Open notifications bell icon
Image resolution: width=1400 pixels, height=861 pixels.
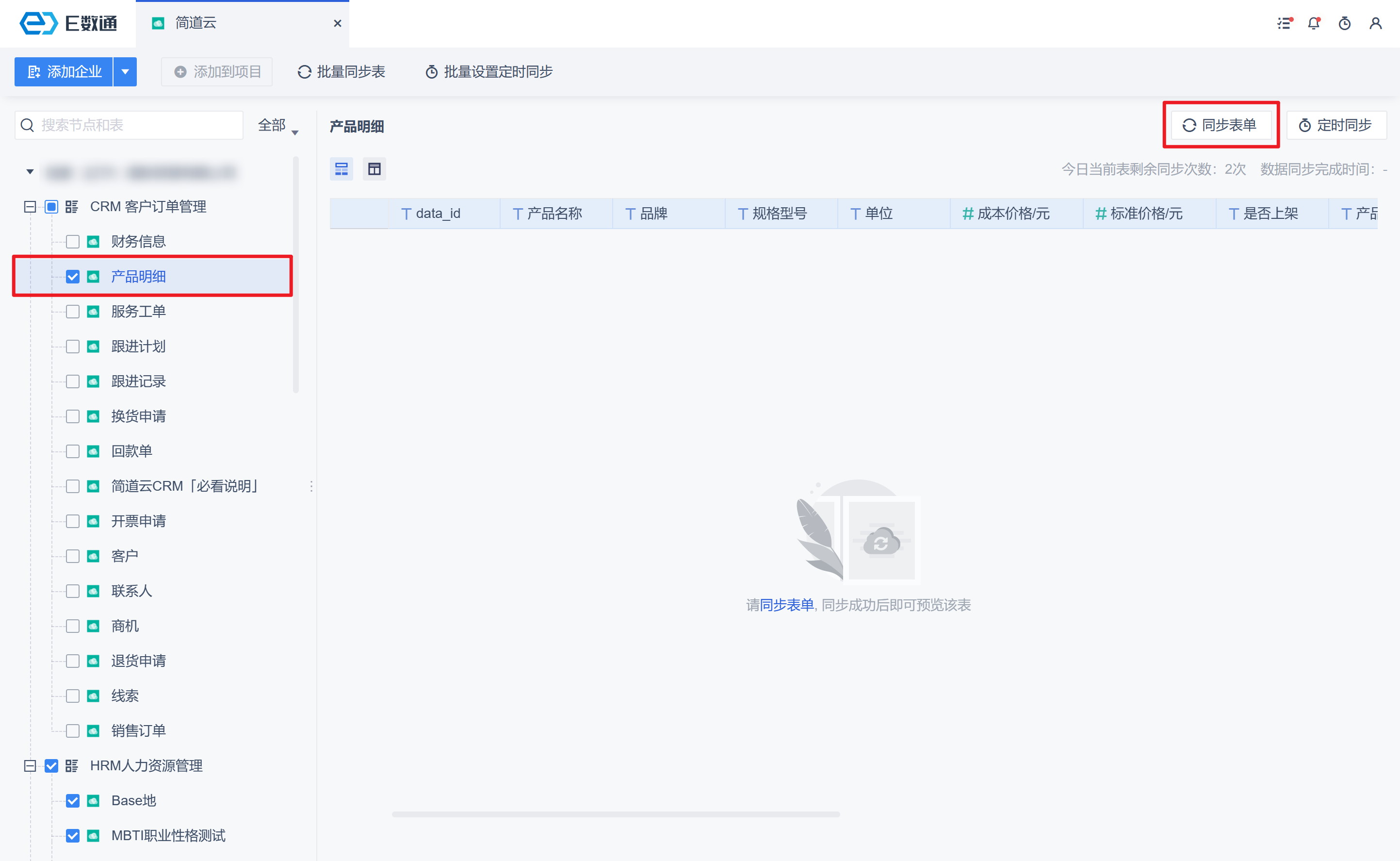point(1314,23)
